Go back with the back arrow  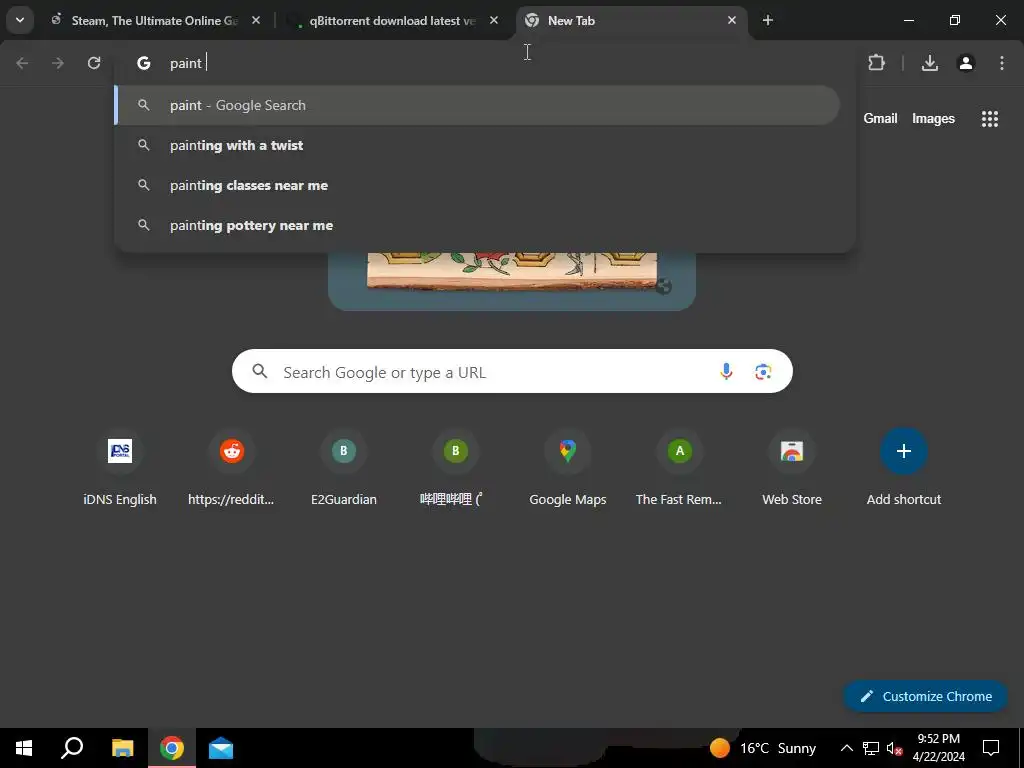point(22,63)
